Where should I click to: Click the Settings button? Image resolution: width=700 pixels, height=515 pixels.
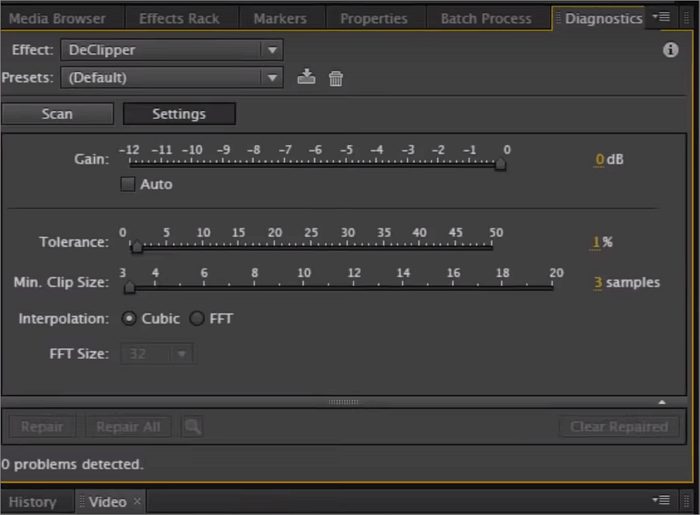coord(179,114)
